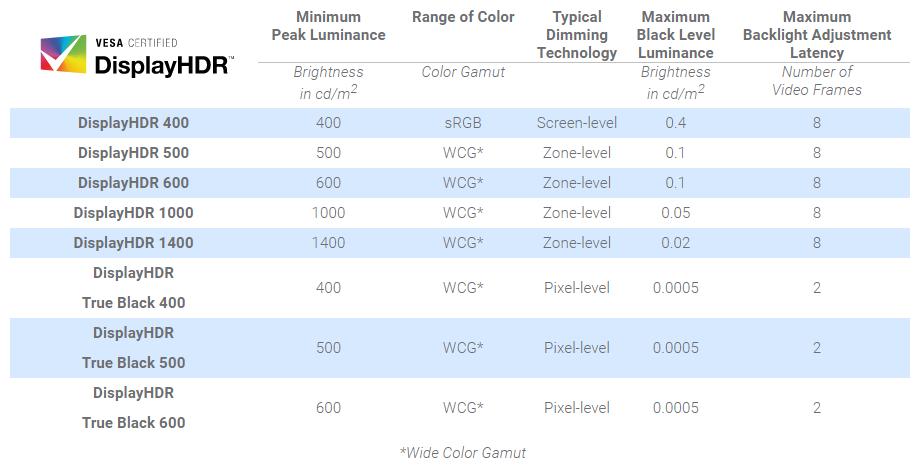913x470 pixels.
Task: Click the DisplayHDR True Black 600 label
Action: coord(133,408)
